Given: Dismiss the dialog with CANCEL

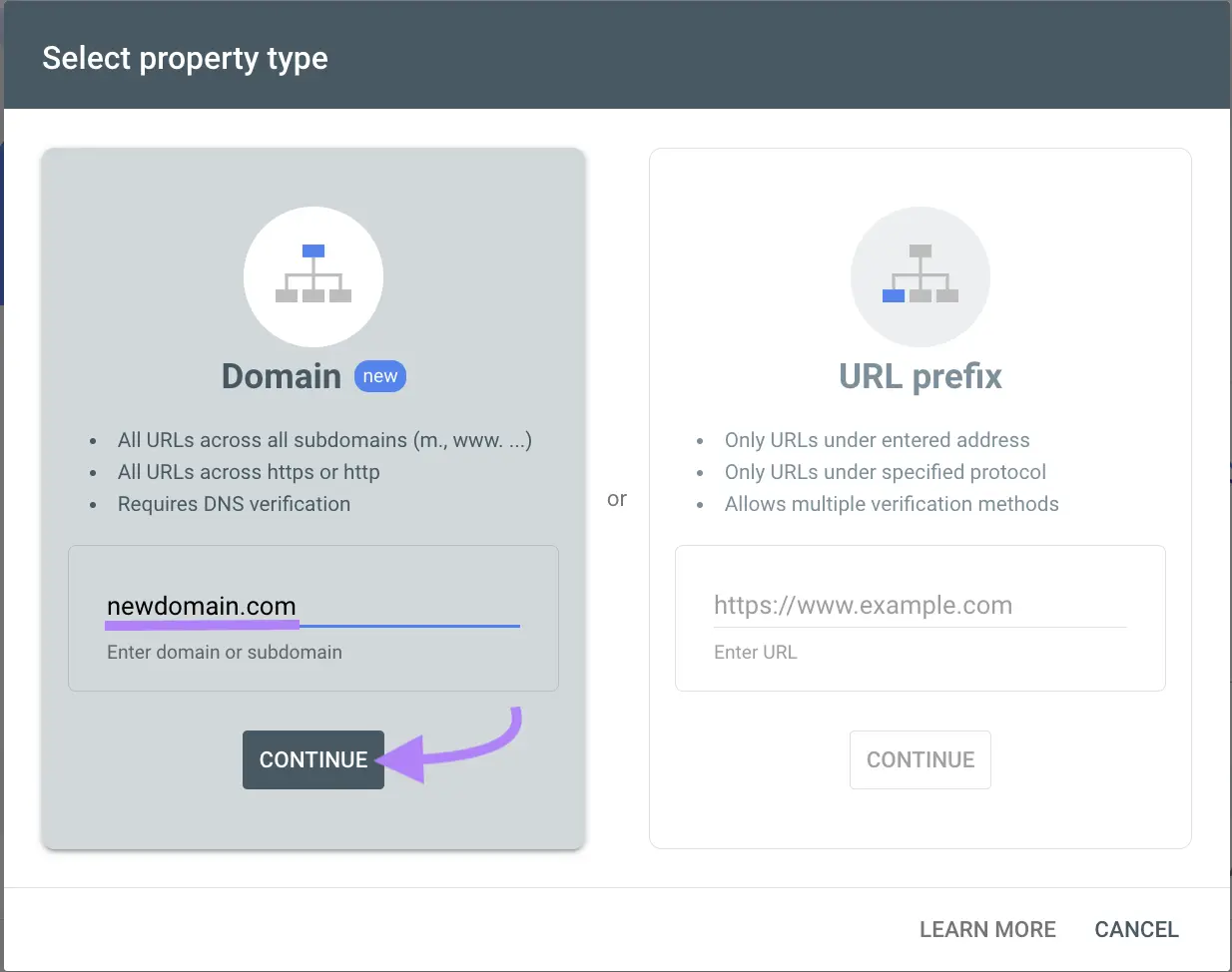Looking at the screenshot, I should [x=1136, y=929].
